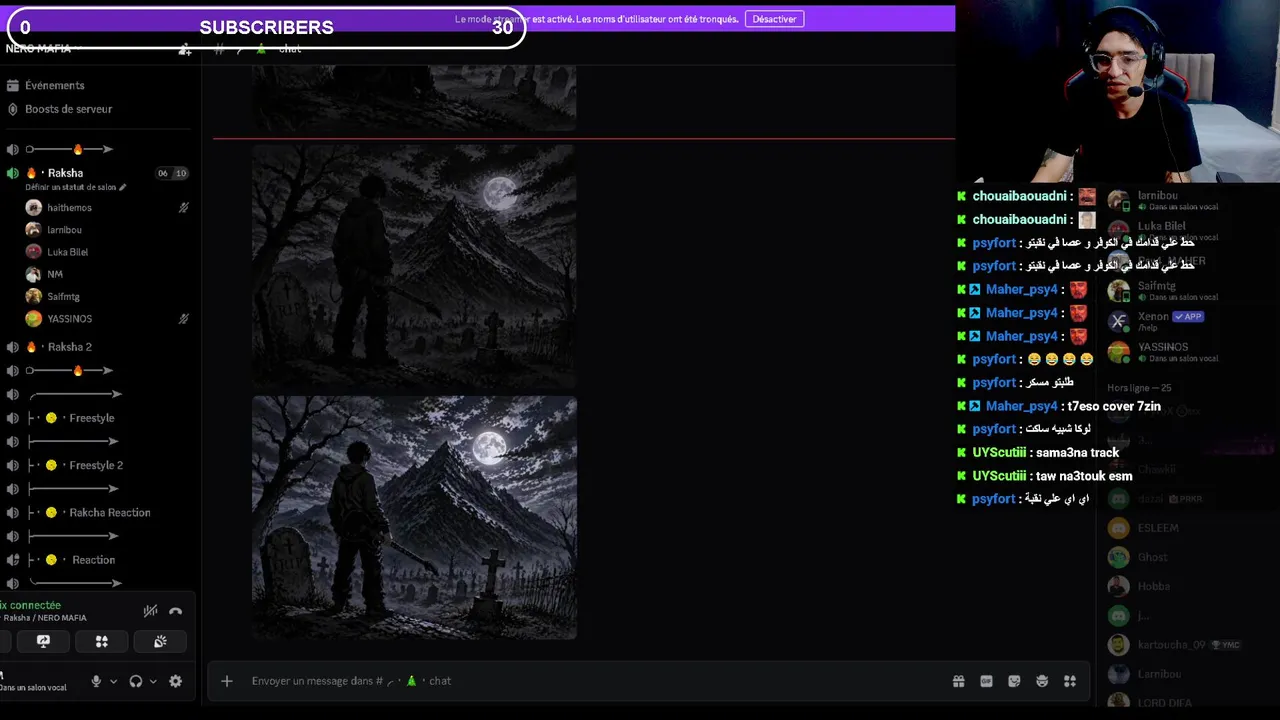Image resolution: width=1280 pixels, height=720 pixels.
Task: Open the soundboard in voice panel
Action: click(160, 642)
